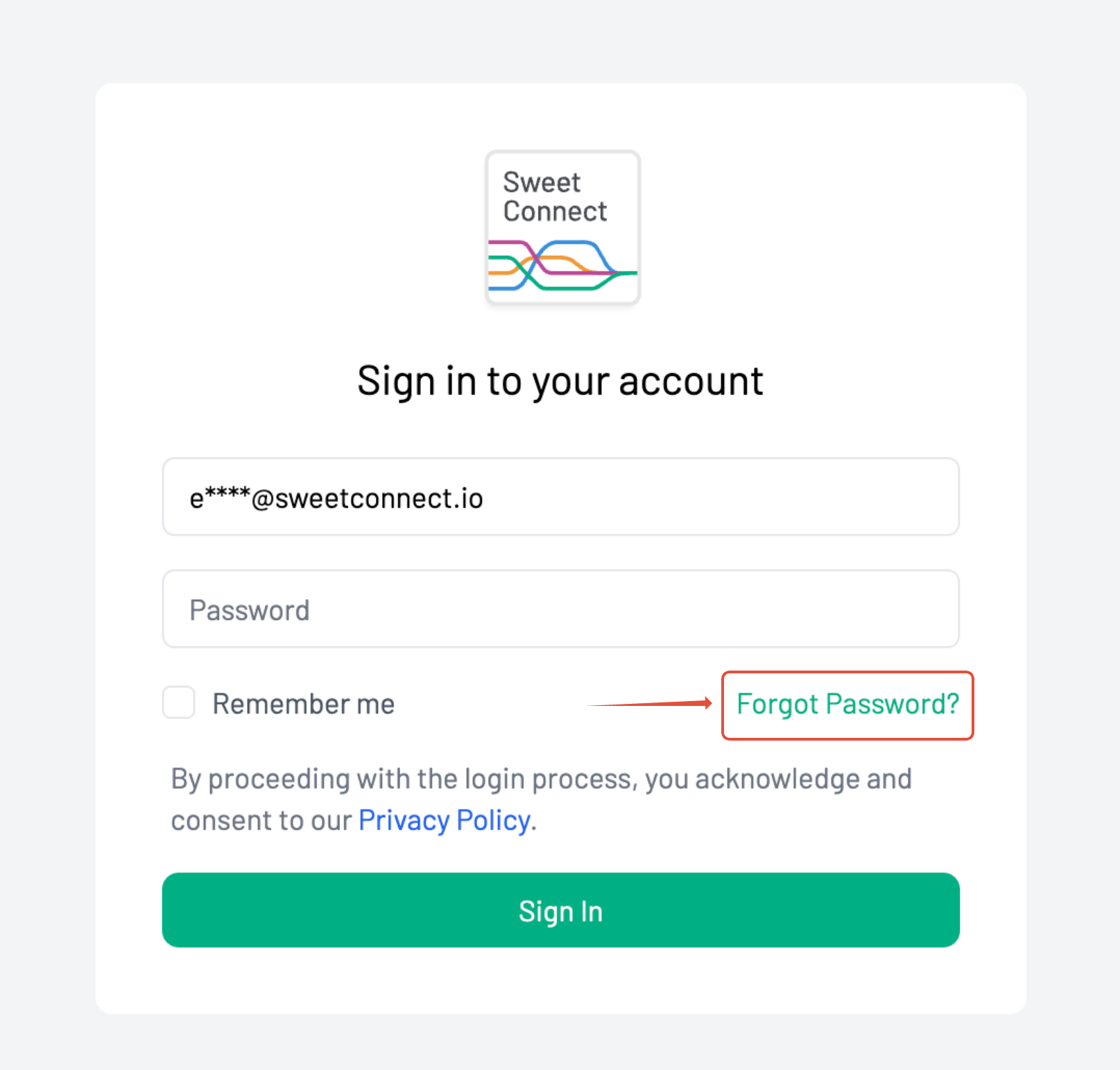The image size is (1120, 1070).
Task: Click the right empty area of the email field
Action: [x=721, y=497]
